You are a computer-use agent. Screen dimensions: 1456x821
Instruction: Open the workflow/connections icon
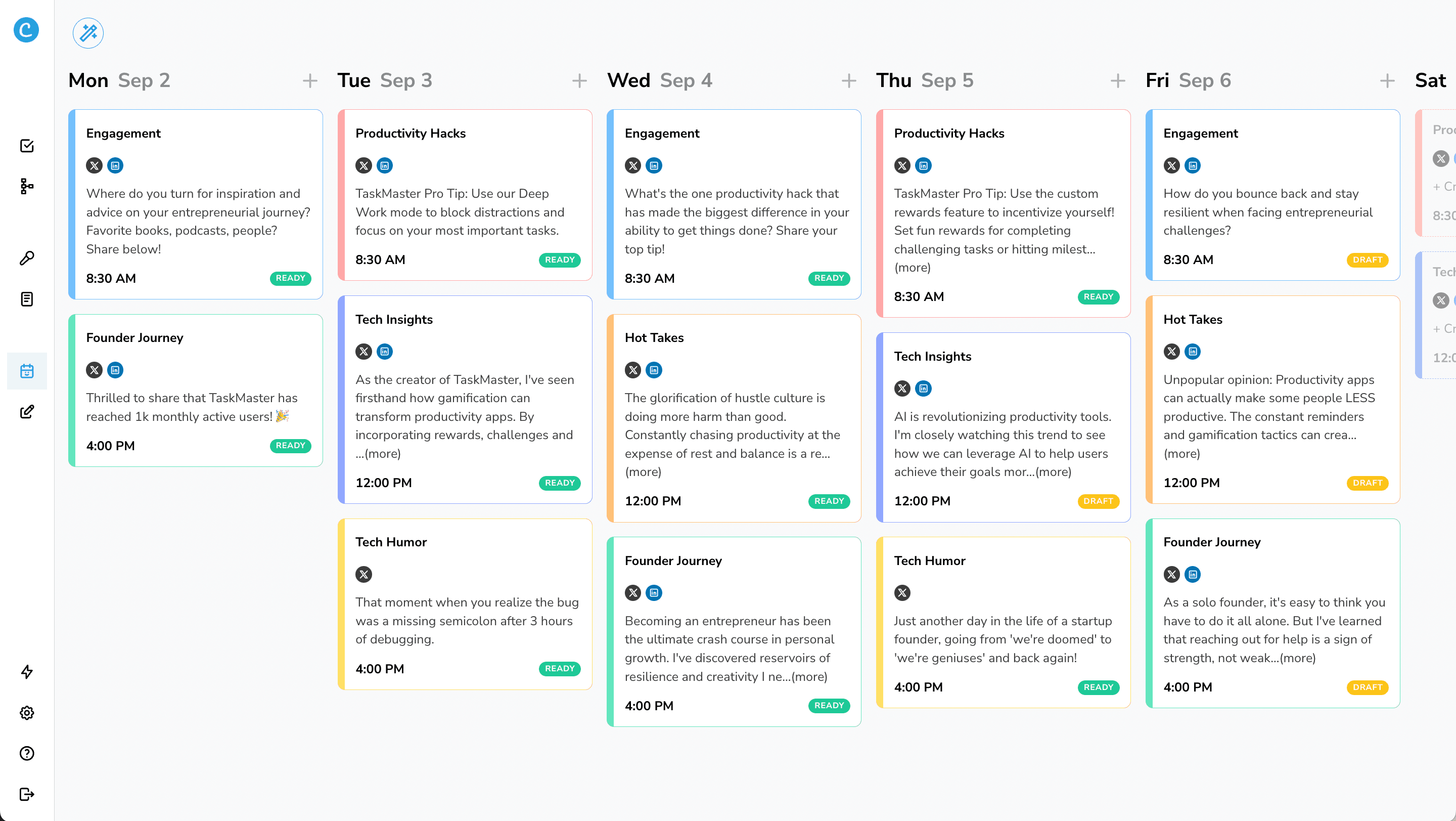coord(27,186)
